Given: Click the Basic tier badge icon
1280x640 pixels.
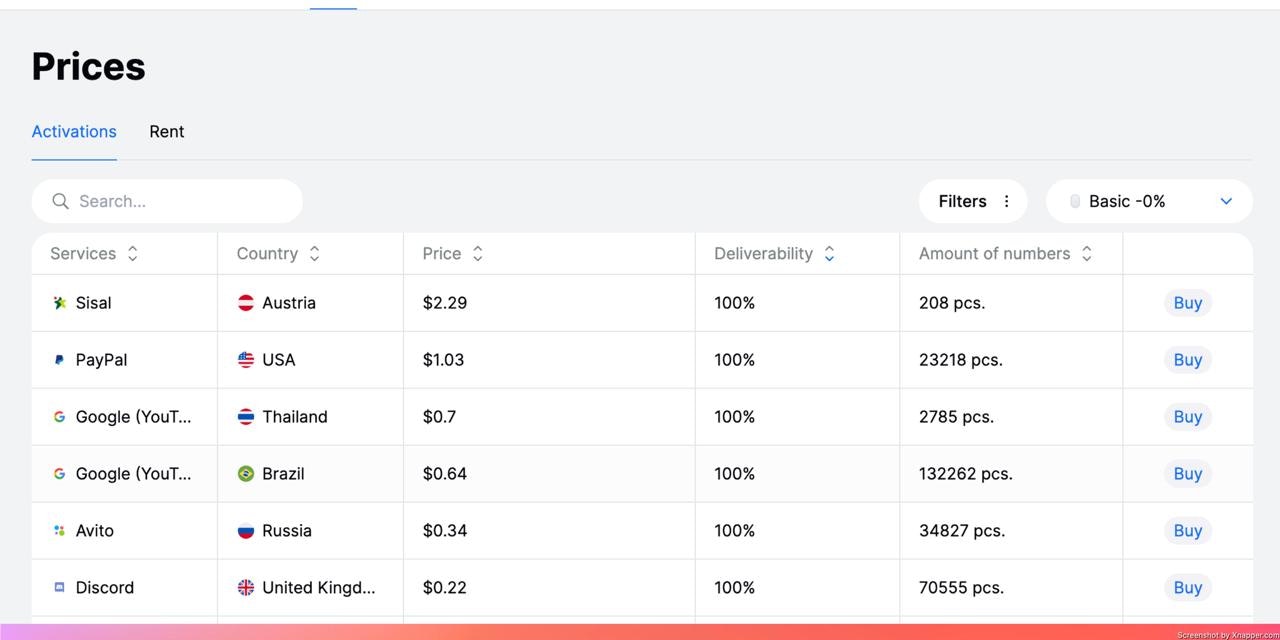Looking at the screenshot, I should pos(1075,201).
